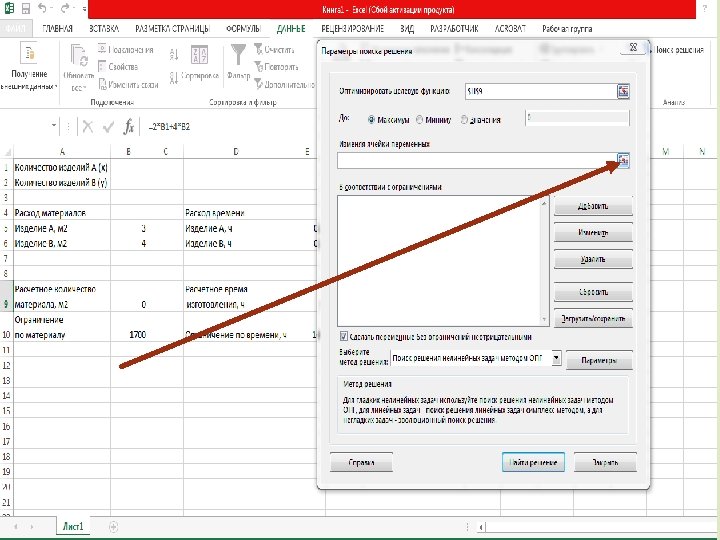
Task: Open the solving method dropdown
Action: pyautogui.click(x=556, y=358)
